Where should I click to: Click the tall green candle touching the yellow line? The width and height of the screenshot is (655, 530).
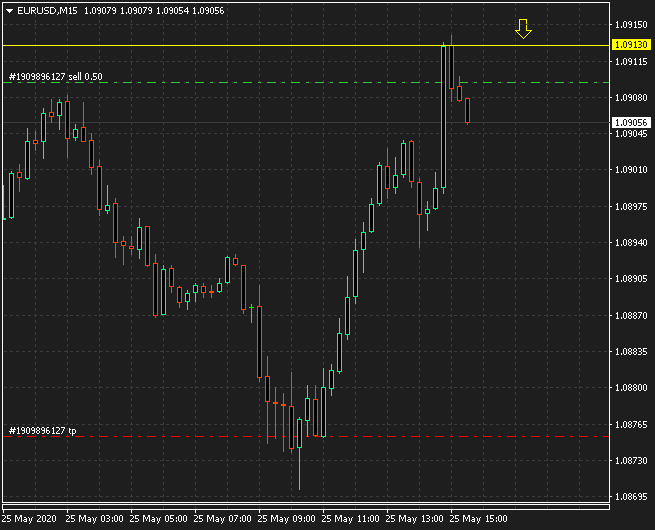pyautogui.click(x=443, y=117)
